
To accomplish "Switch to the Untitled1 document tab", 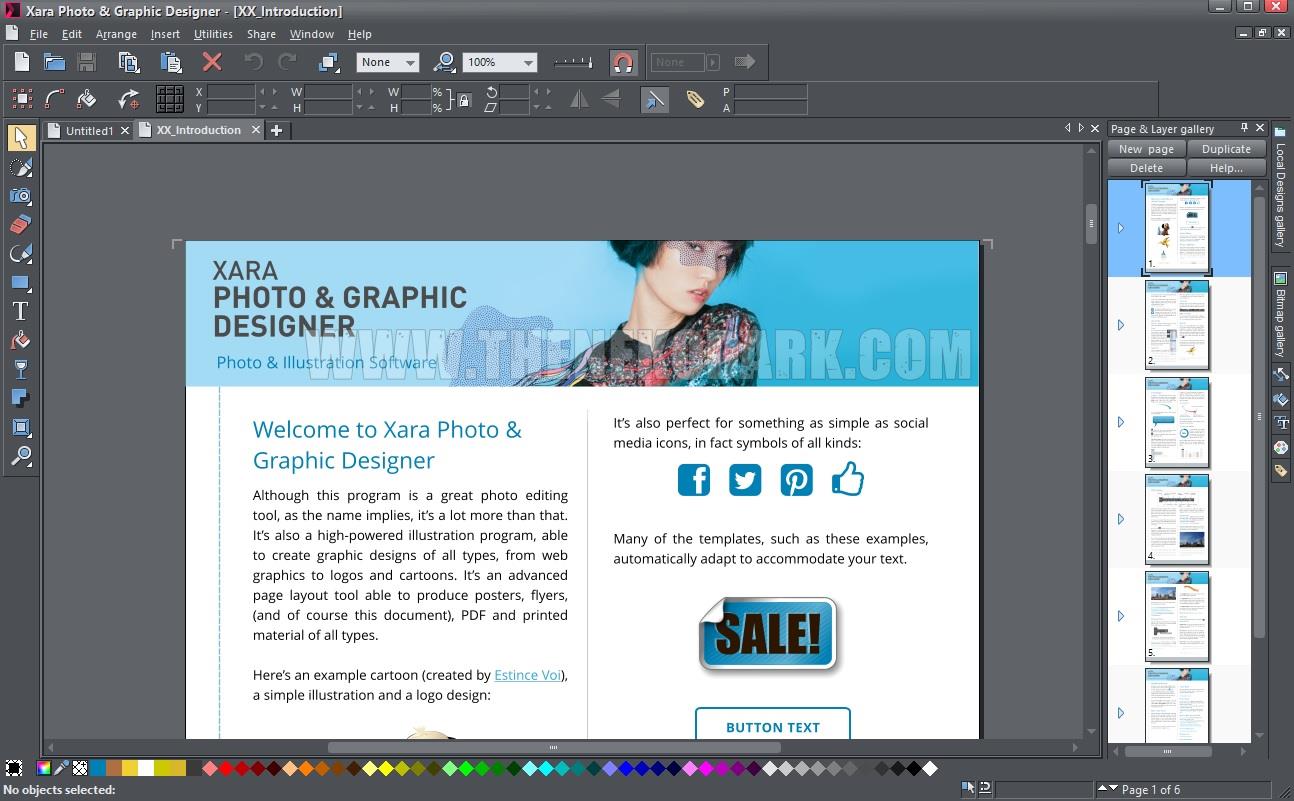I will (89, 130).
